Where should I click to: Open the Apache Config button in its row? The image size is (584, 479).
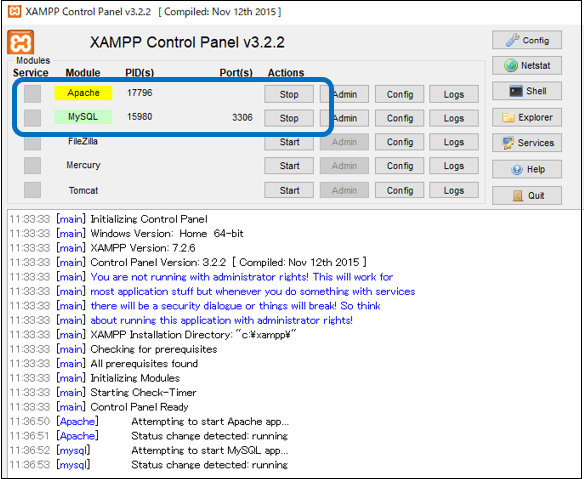coord(400,94)
